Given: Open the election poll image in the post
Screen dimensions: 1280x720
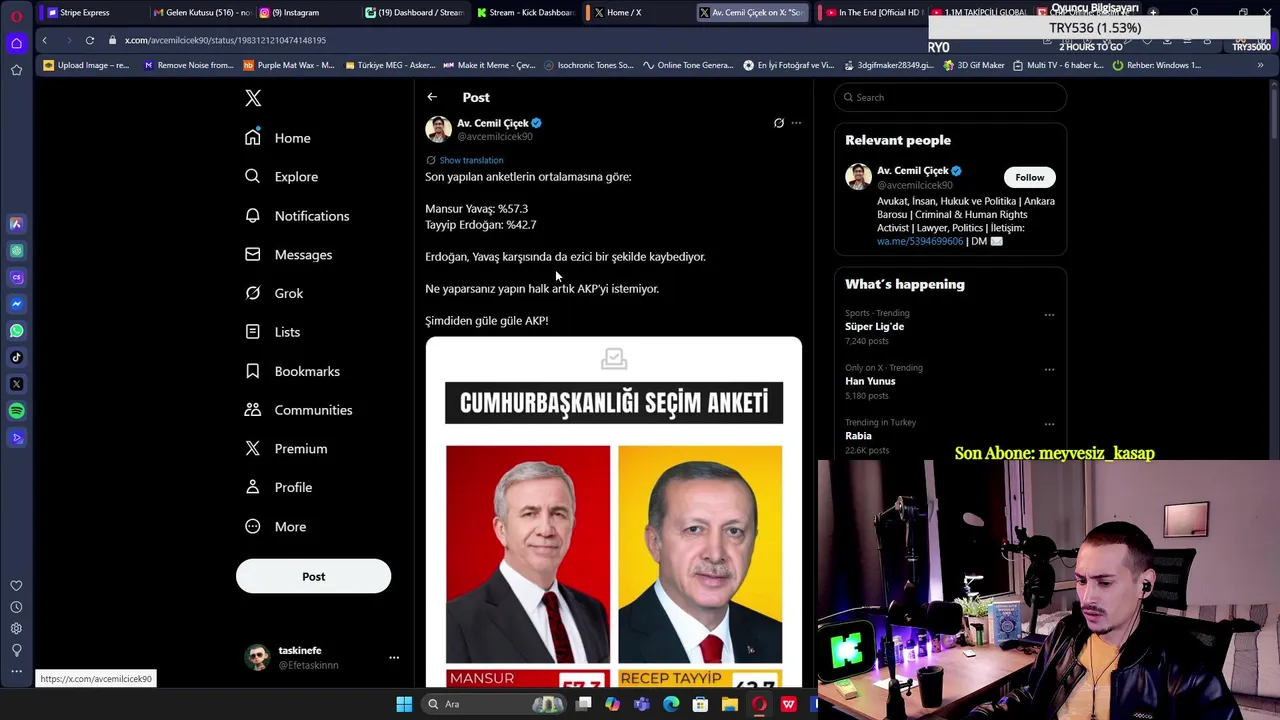Looking at the screenshot, I should pos(613,513).
